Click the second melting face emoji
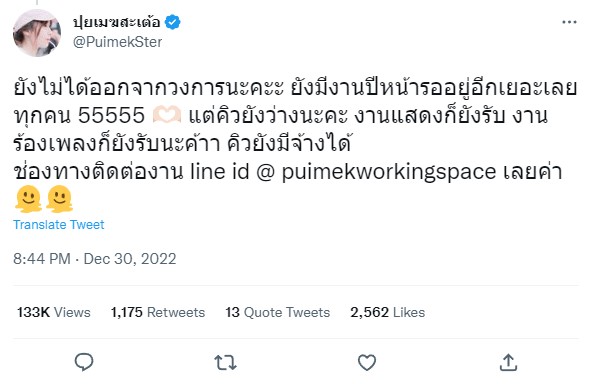 tap(59, 199)
